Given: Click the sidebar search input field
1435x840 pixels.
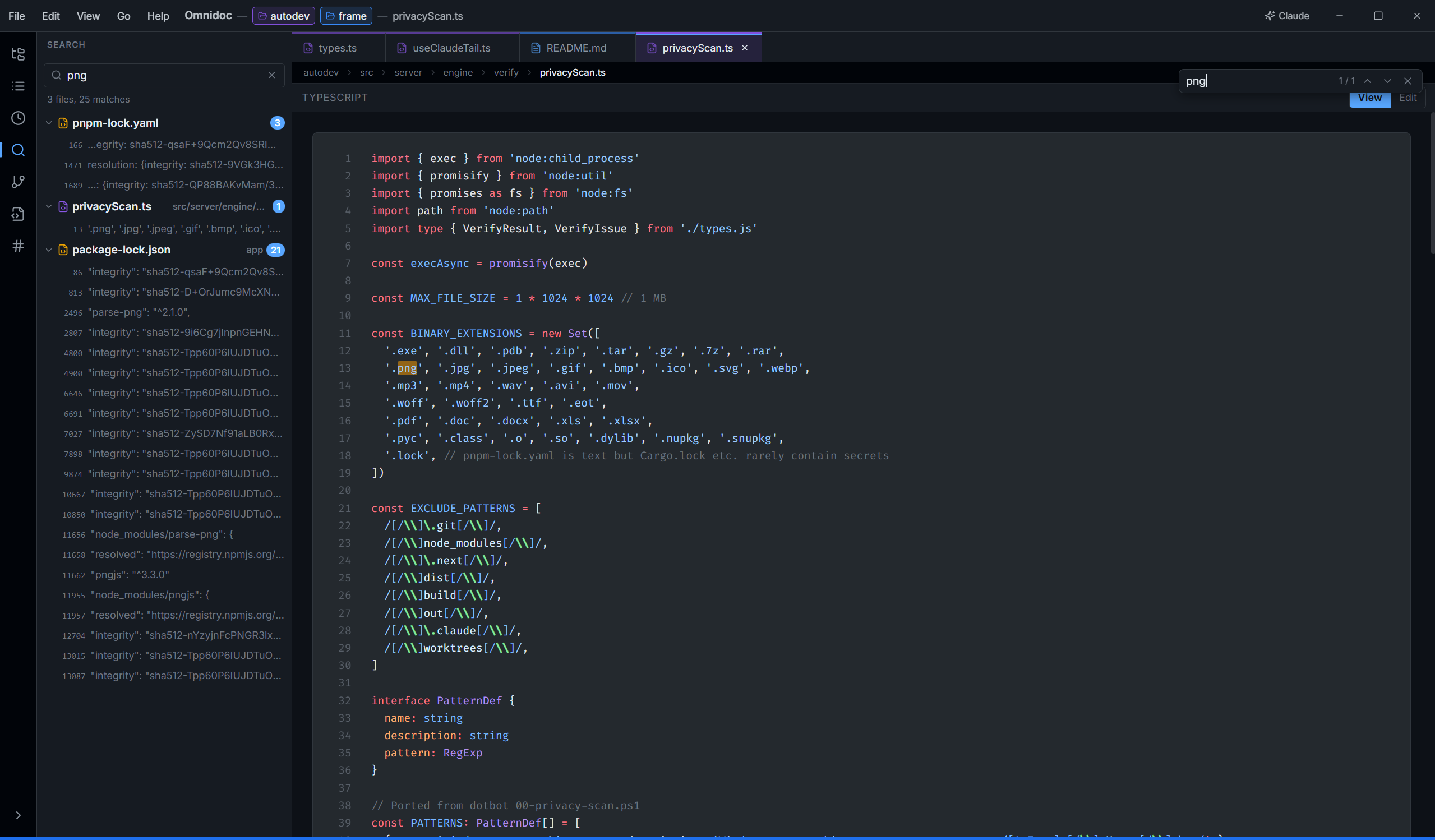Looking at the screenshot, I should point(164,75).
